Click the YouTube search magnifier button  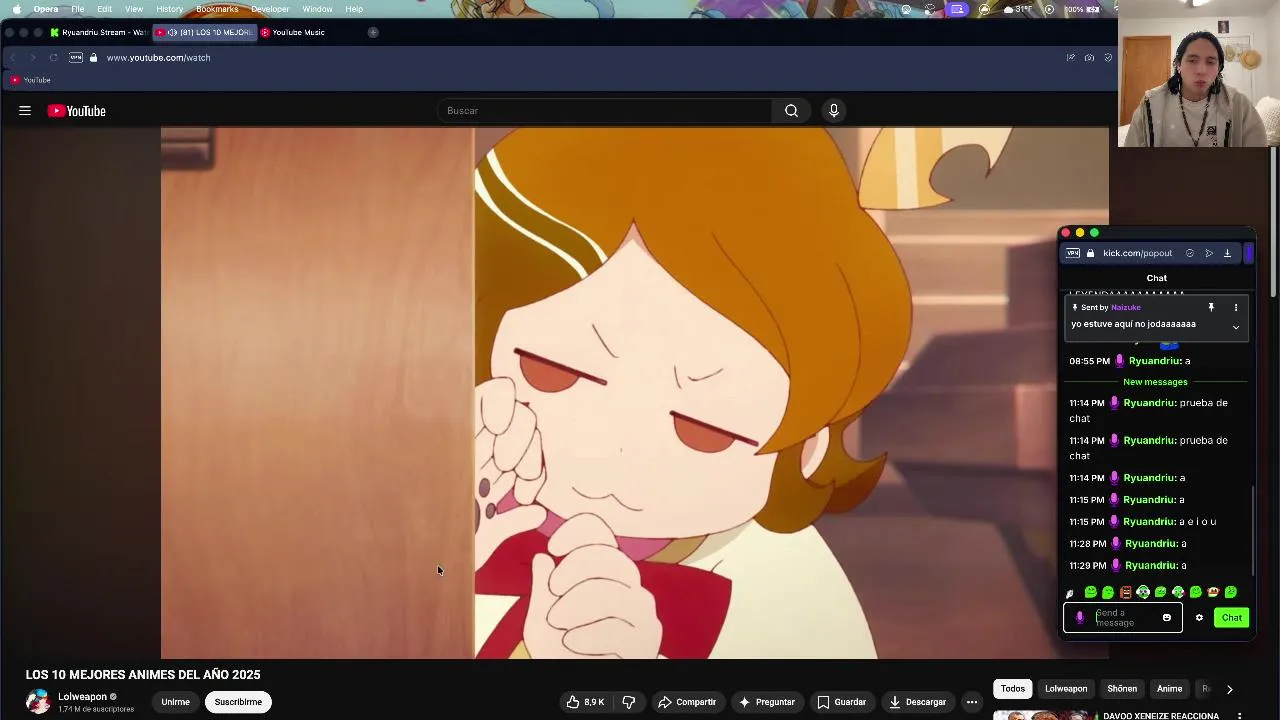[791, 111]
